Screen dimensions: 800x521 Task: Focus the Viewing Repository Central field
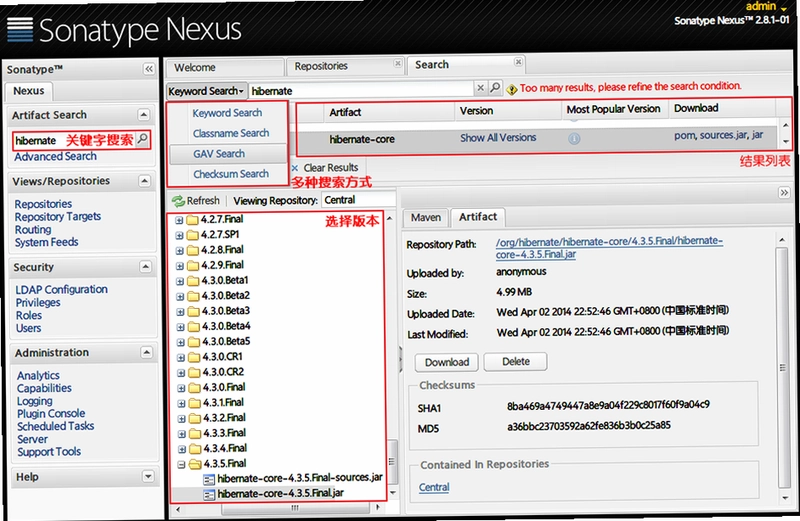pos(359,200)
